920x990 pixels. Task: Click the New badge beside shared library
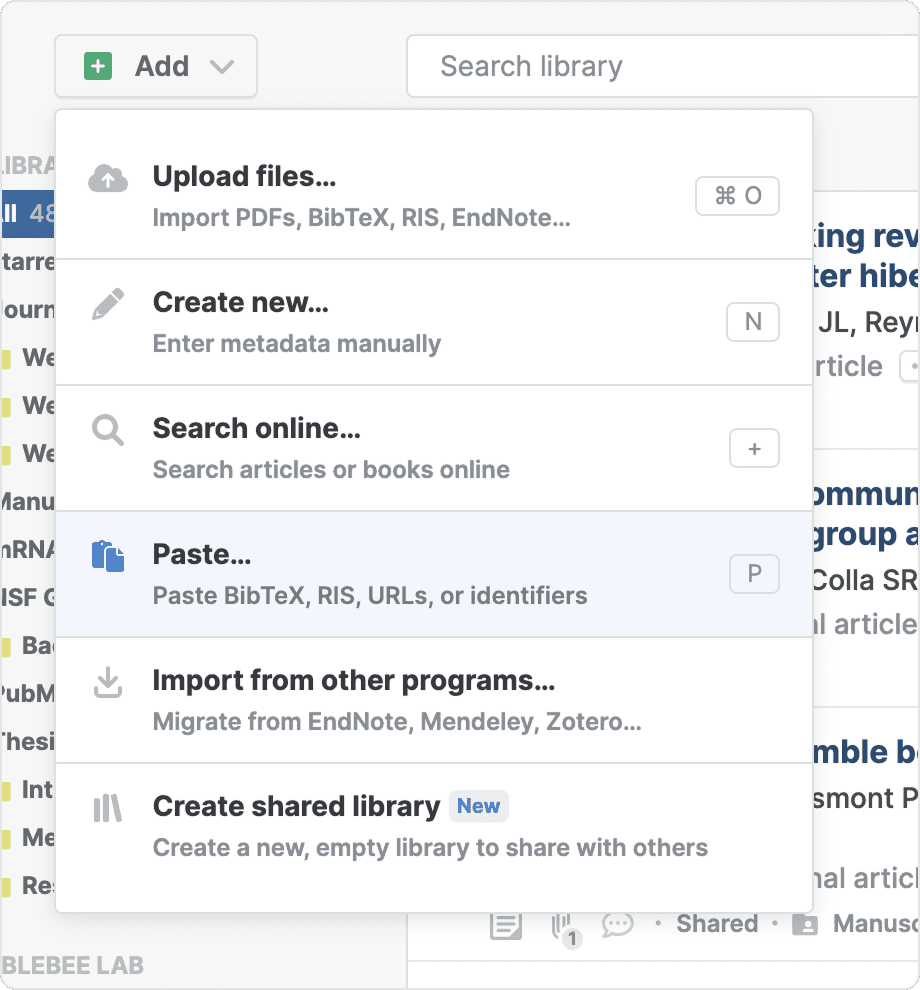(x=479, y=806)
